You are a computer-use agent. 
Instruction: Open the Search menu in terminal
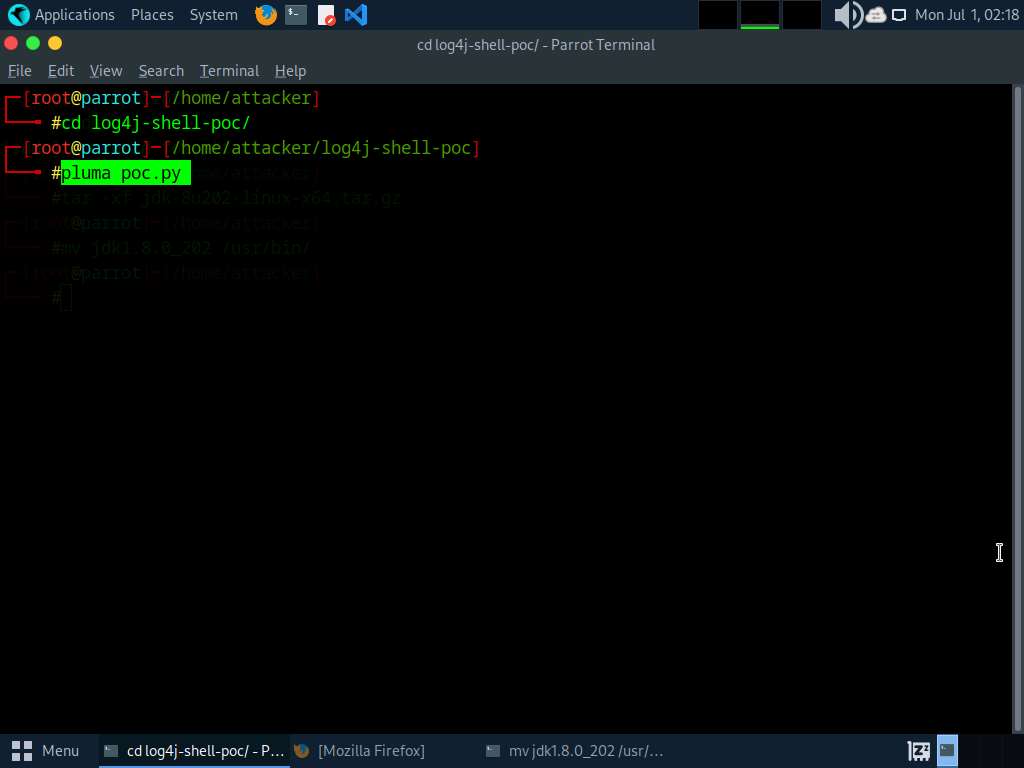point(161,71)
